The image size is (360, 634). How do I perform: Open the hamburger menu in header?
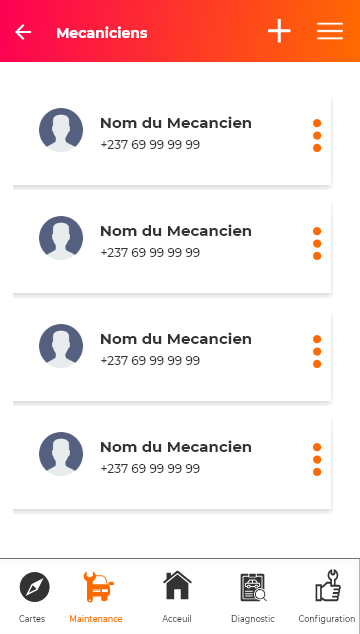coord(330,31)
